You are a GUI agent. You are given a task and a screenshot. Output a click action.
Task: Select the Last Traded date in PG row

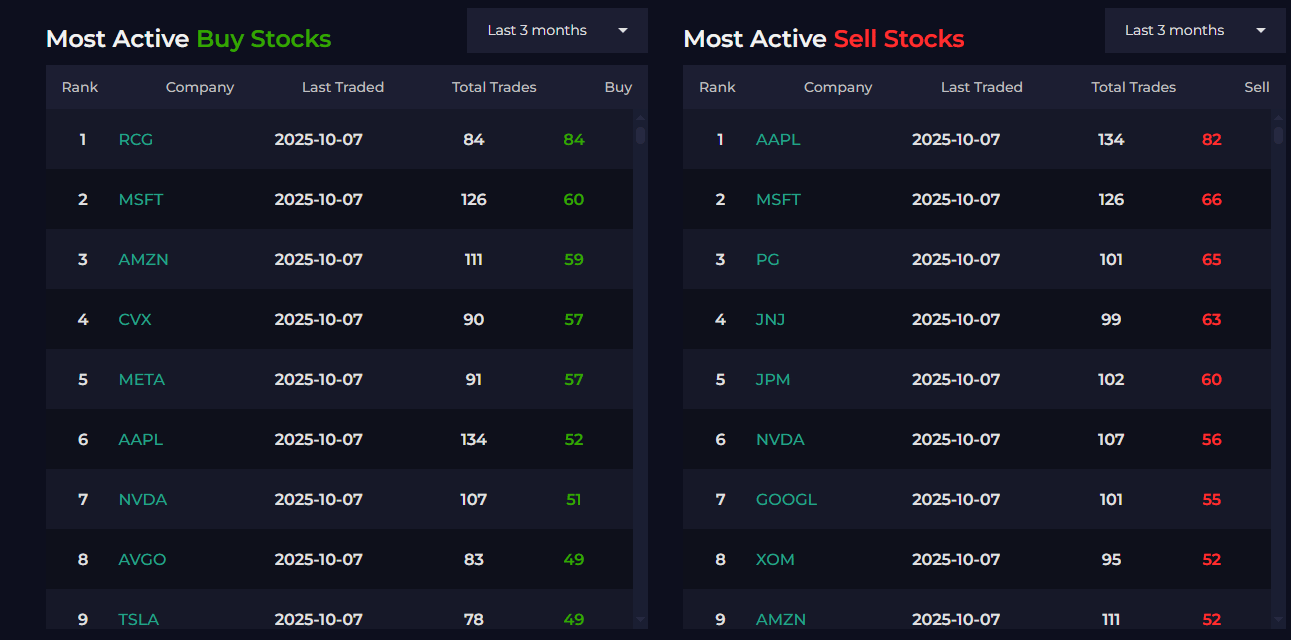coord(956,259)
